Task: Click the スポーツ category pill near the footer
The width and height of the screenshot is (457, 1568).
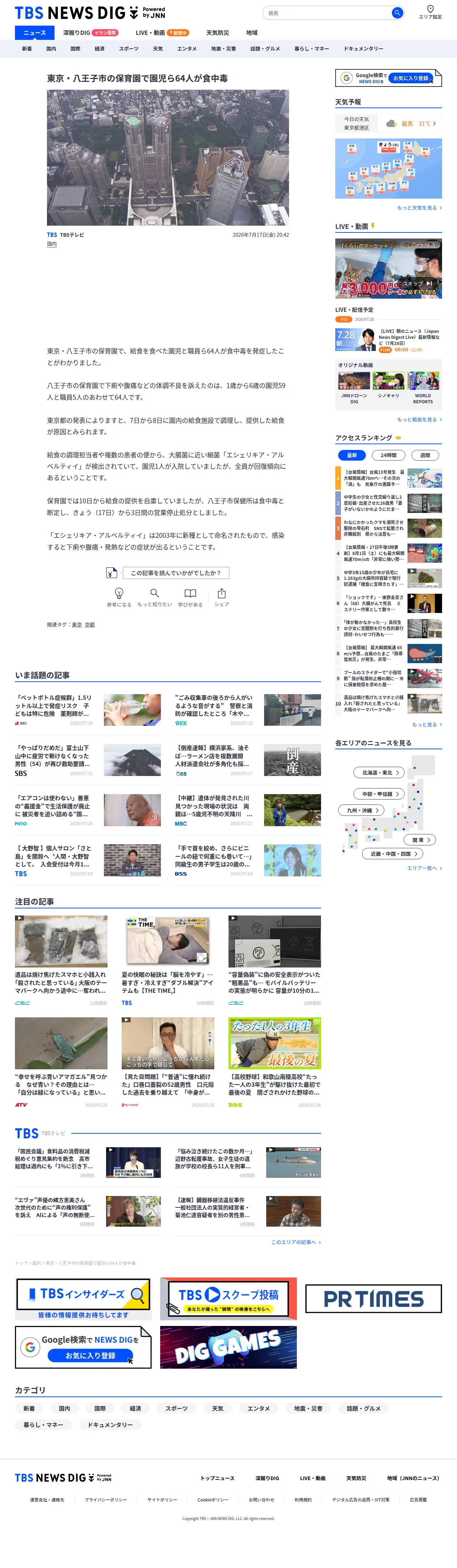Action: [x=177, y=1408]
